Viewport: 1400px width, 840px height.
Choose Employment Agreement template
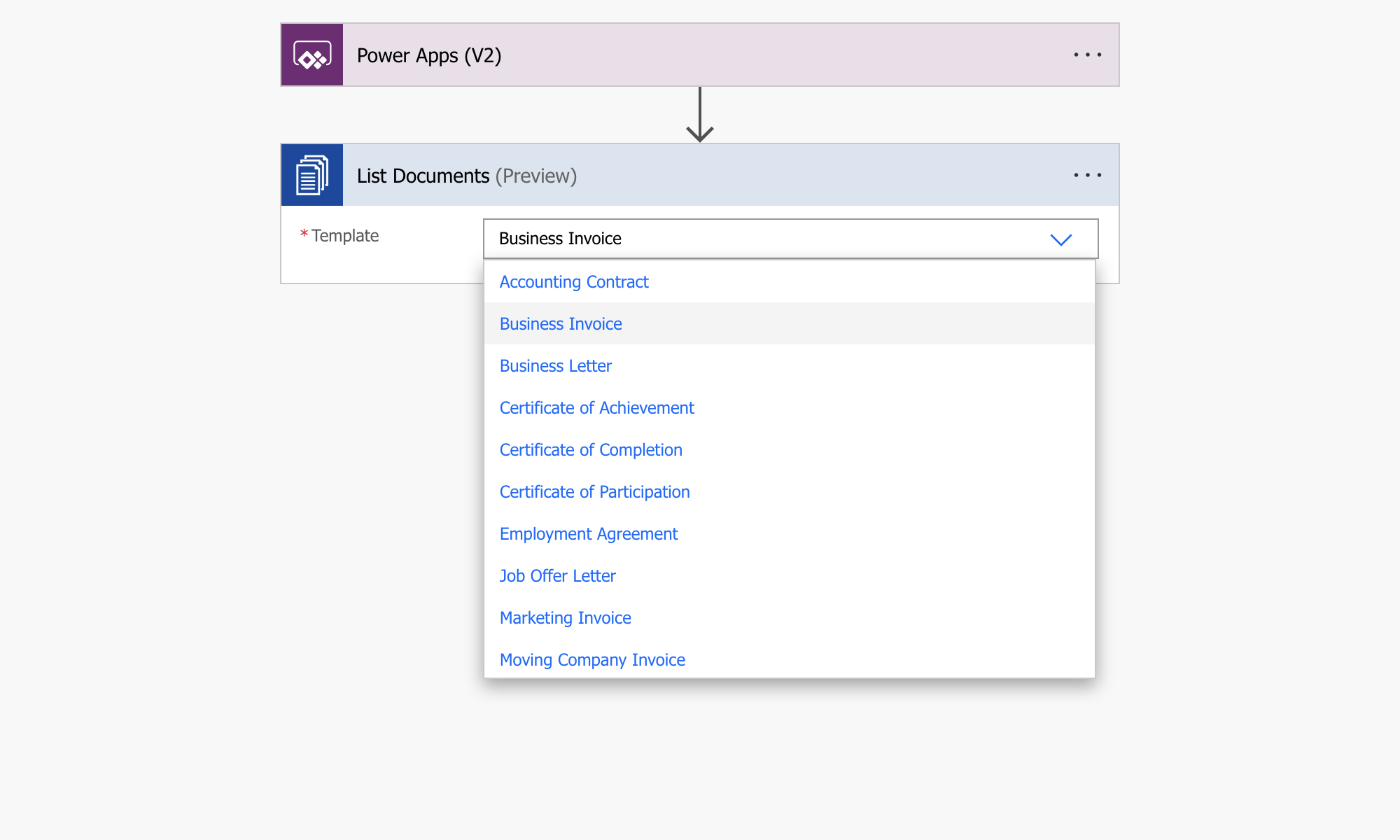tap(588, 533)
